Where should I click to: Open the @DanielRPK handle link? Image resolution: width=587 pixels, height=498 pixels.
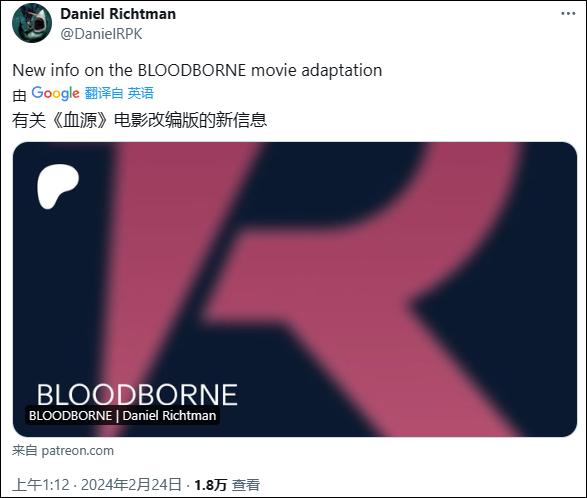(101, 34)
